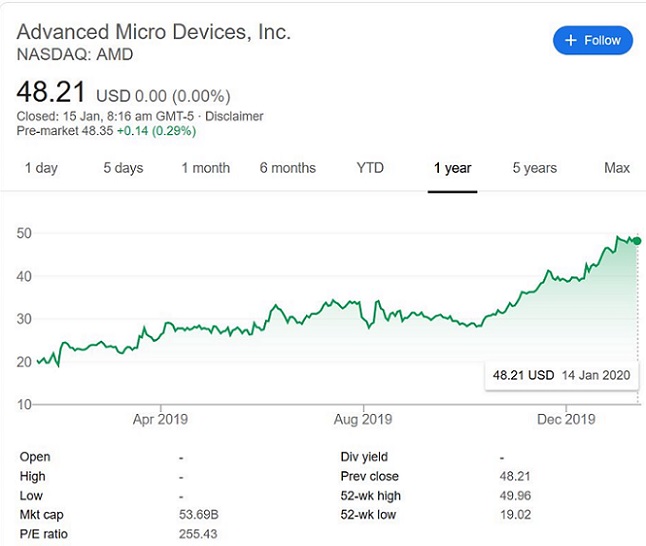Click the Follow button

click(x=593, y=40)
